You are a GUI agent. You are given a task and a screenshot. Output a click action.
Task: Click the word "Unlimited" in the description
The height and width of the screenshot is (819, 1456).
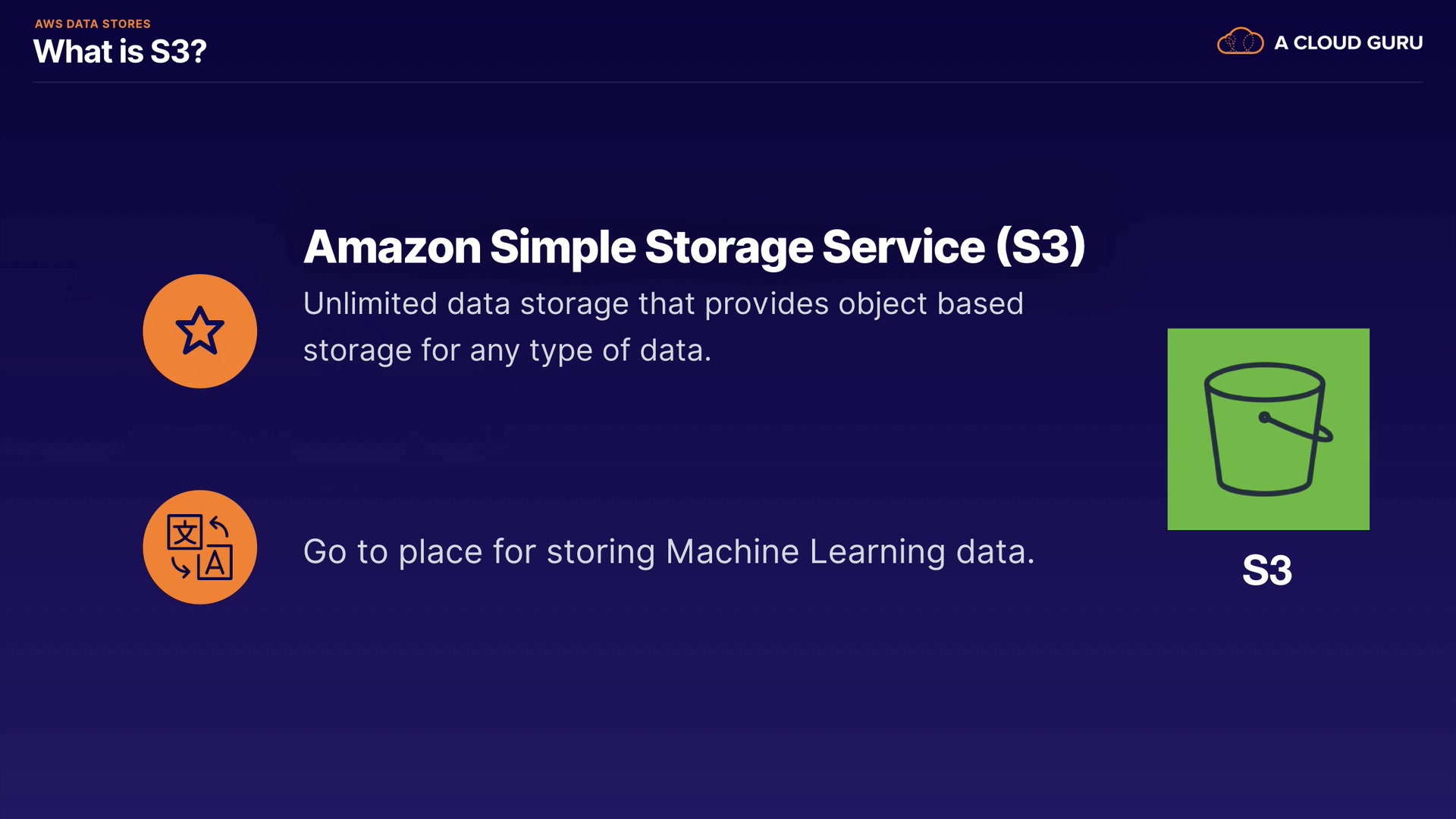(370, 304)
